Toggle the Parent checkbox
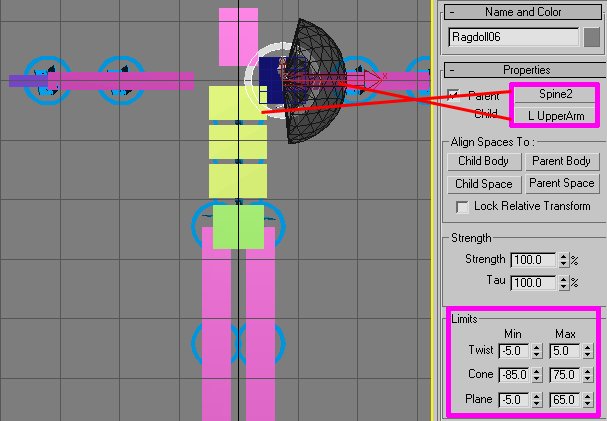This screenshot has height=421, width=607. click(455, 96)
